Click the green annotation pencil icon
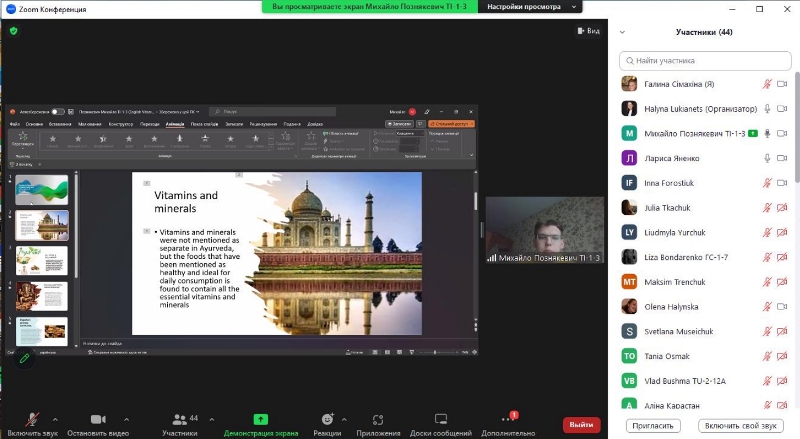Image resolution: width=800 pixels, height=439 pixels. 24,357
